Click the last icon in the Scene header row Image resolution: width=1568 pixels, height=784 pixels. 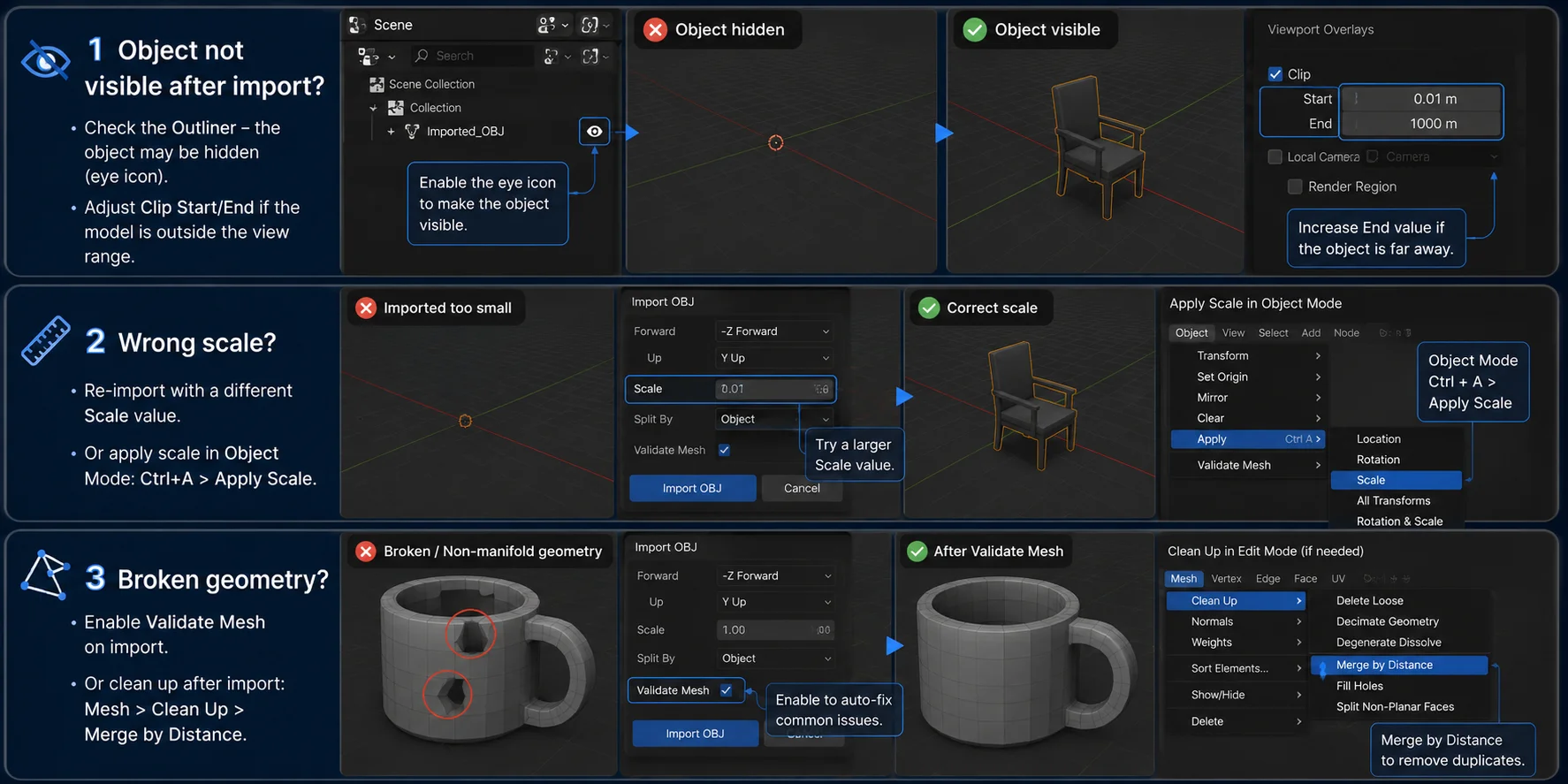[x=590, y=25]
